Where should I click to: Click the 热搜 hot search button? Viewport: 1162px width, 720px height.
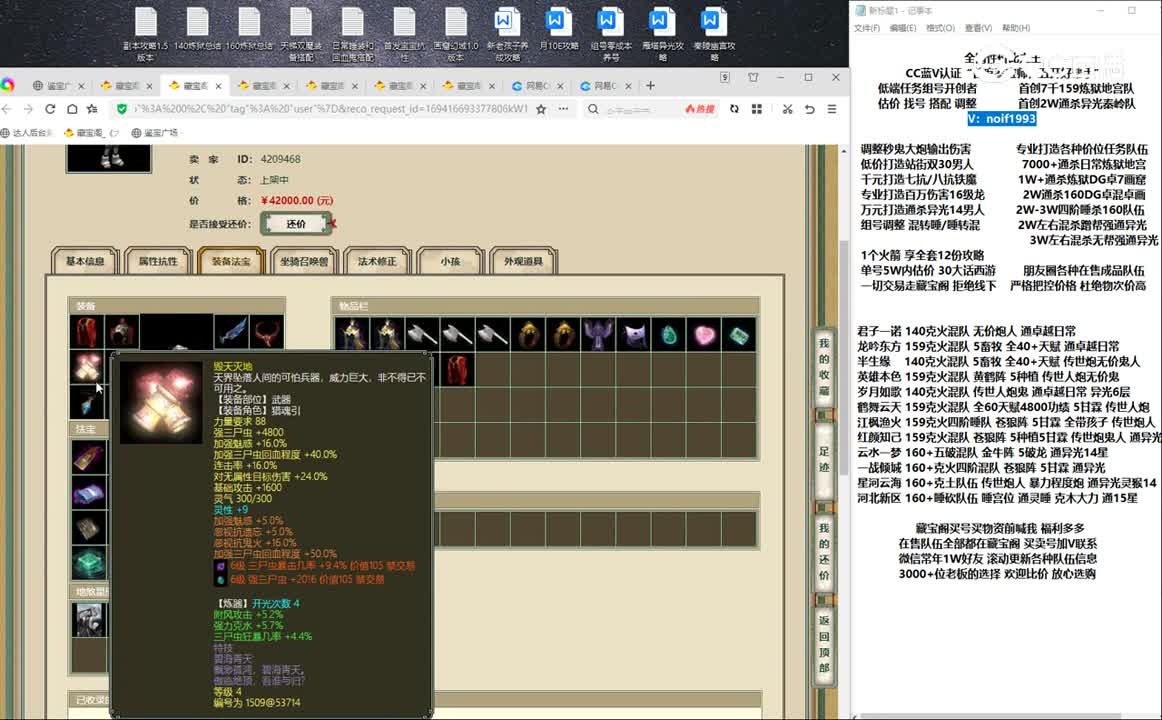(700, 109)
